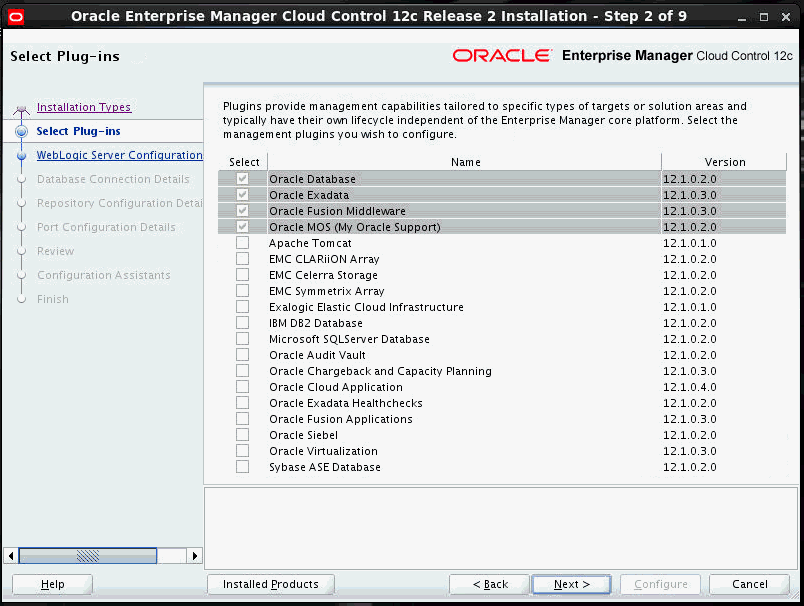Open Installed Products dialog
This screenshot has width=804, height=606.
(x=271, y=584)
